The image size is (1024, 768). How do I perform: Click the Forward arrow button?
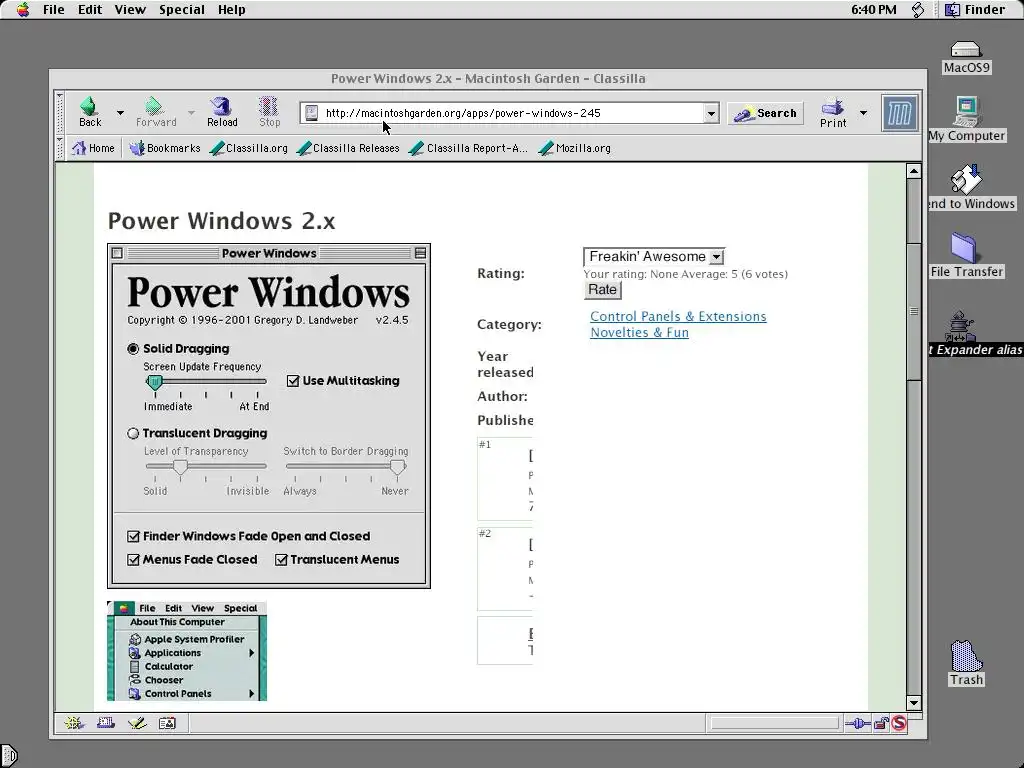coord(155,112)
